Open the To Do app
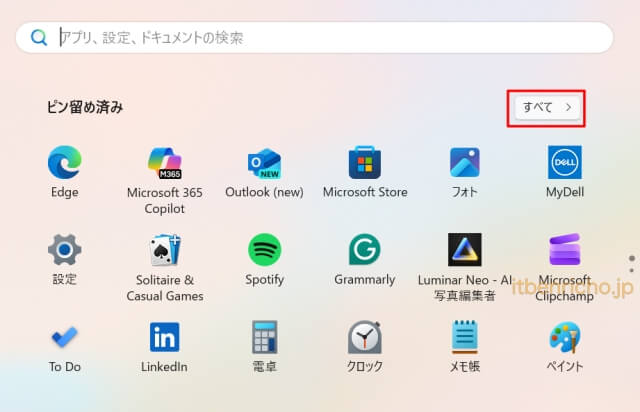The height and width of the screenshot is (412, 640). pos(64,337)
